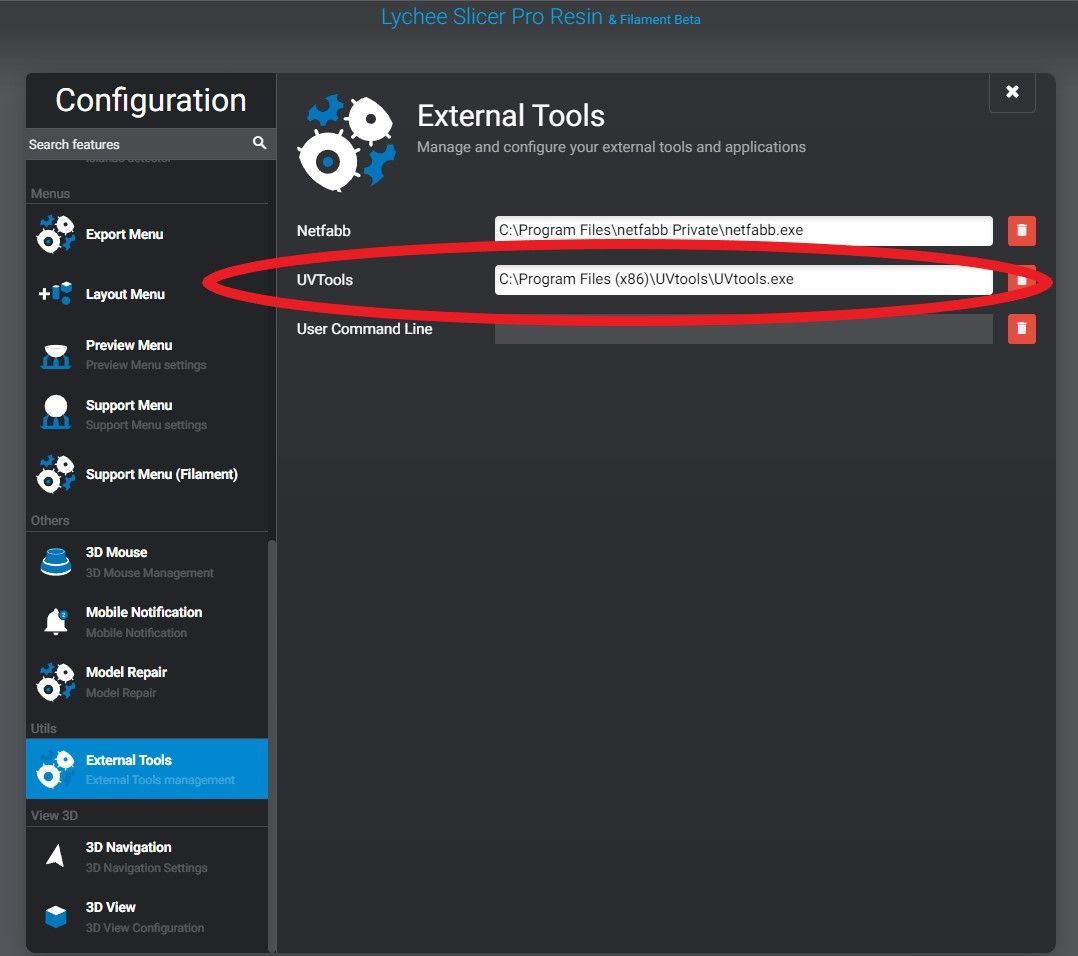
Task: Click the UVTools label
Action: pos(324,280)
